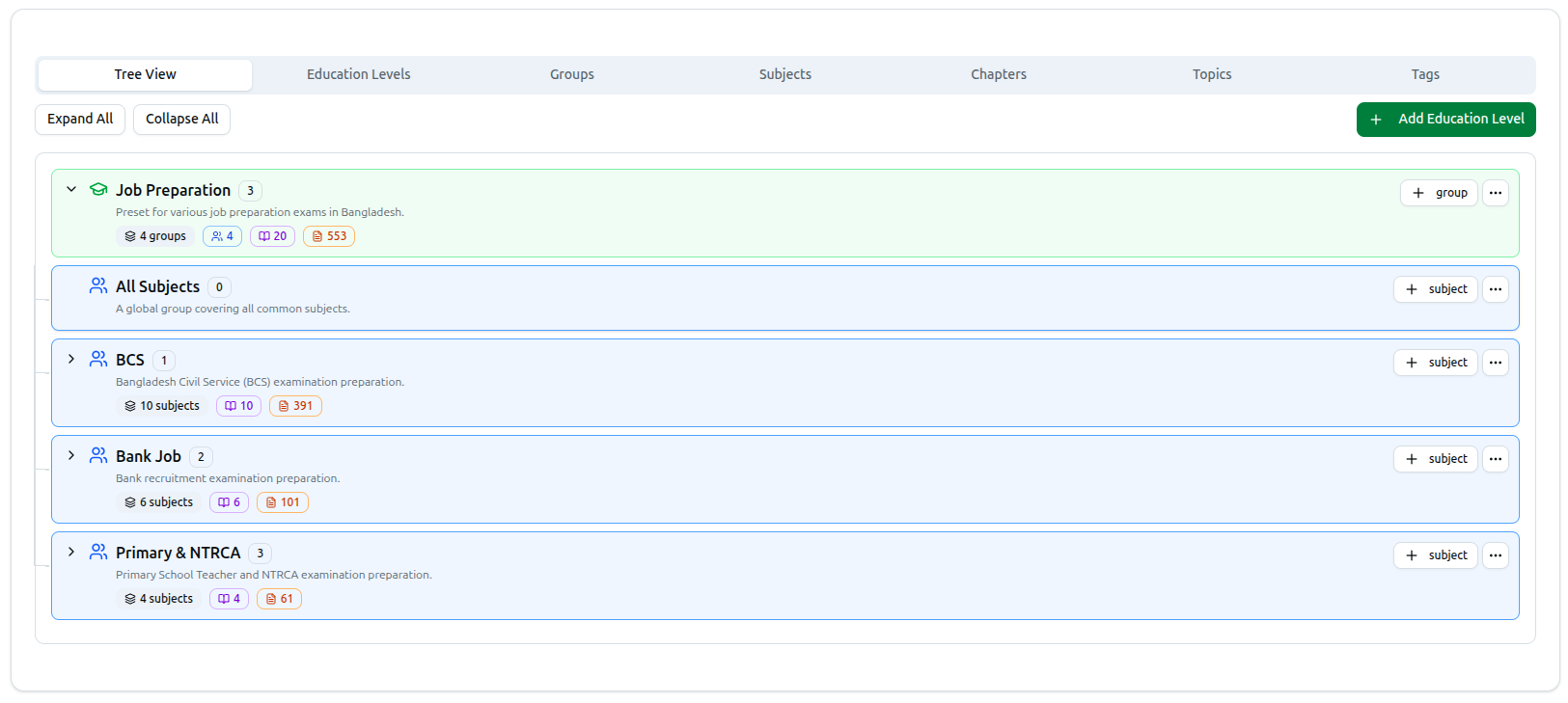
Task: Select the Primary & NTRCA group title
Action: tap(178, 553)
